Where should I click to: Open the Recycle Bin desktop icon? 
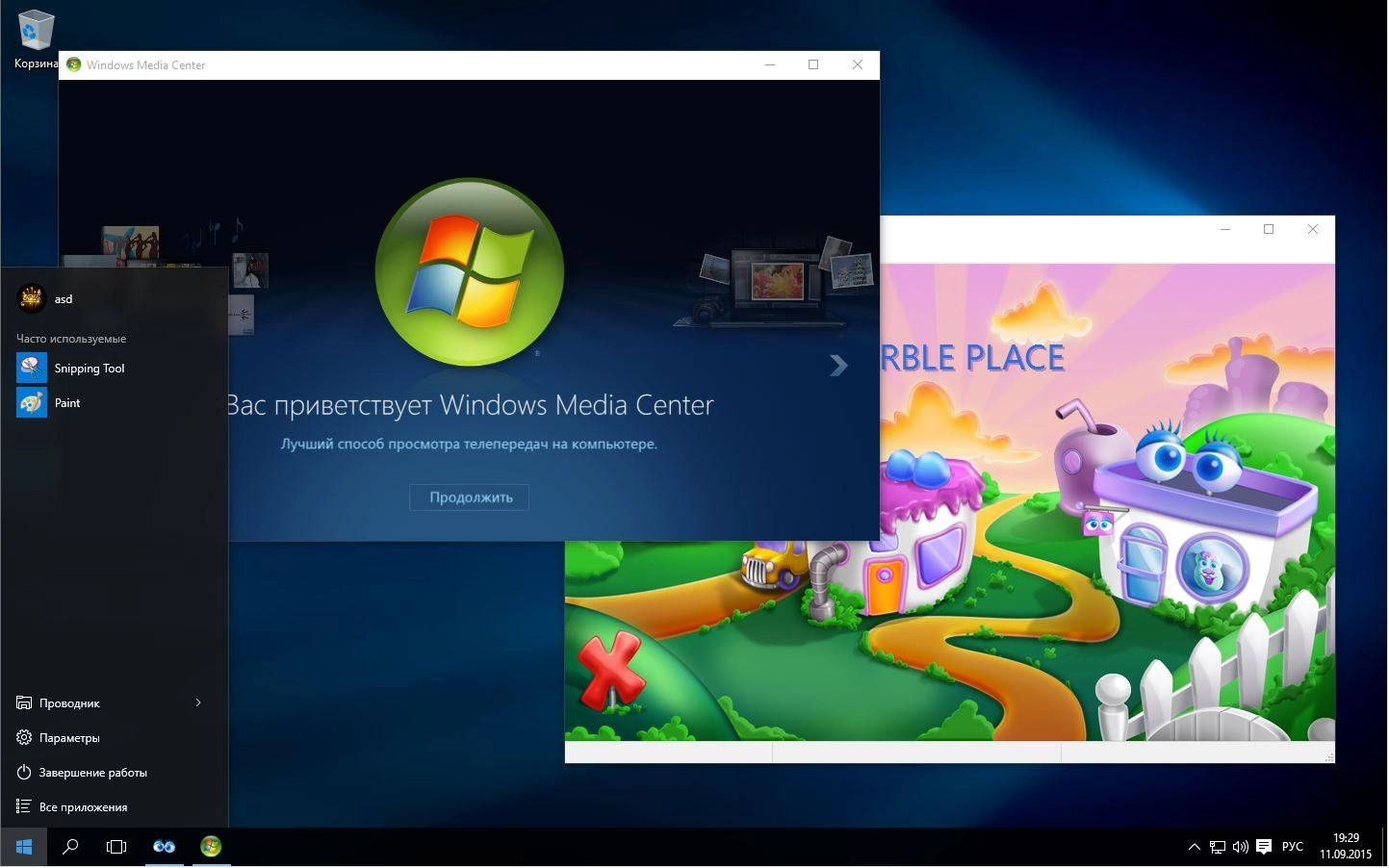tap(36, 38)
